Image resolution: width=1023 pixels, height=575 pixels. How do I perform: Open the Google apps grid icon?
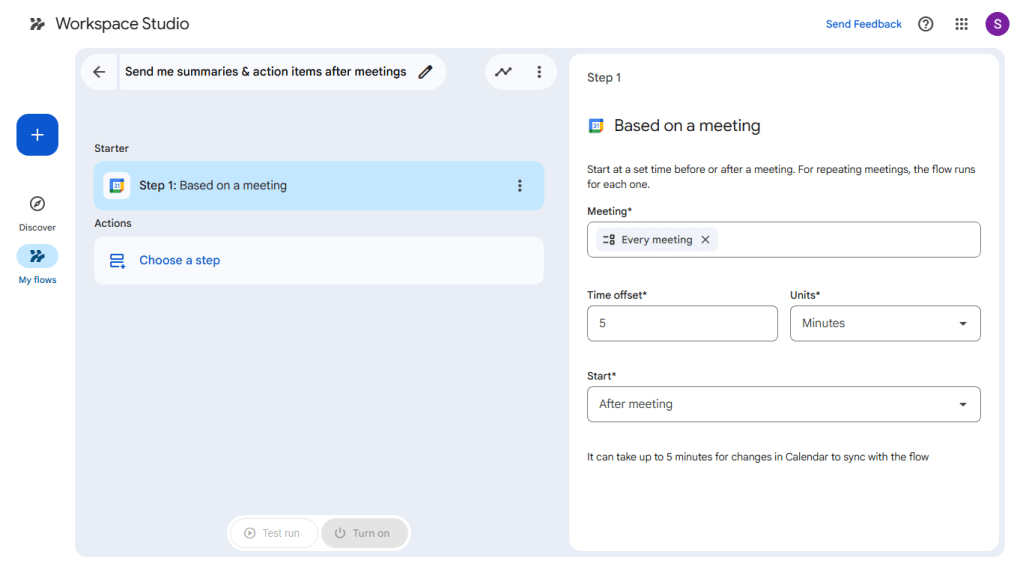[961, 24]
